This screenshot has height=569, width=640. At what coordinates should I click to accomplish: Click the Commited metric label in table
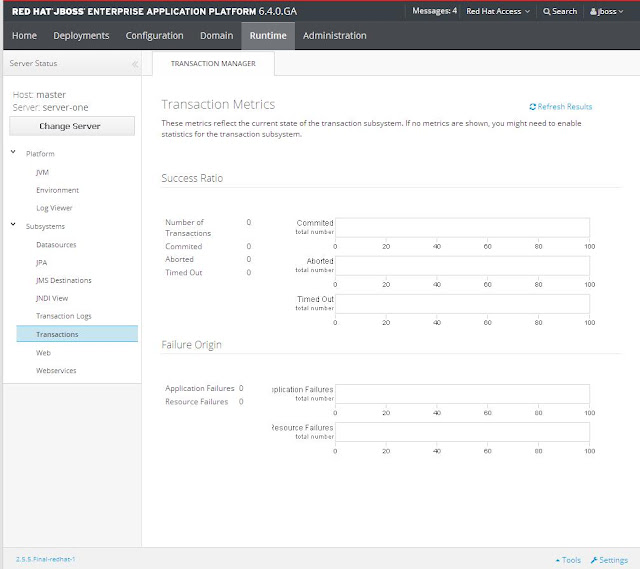[184, 247]
